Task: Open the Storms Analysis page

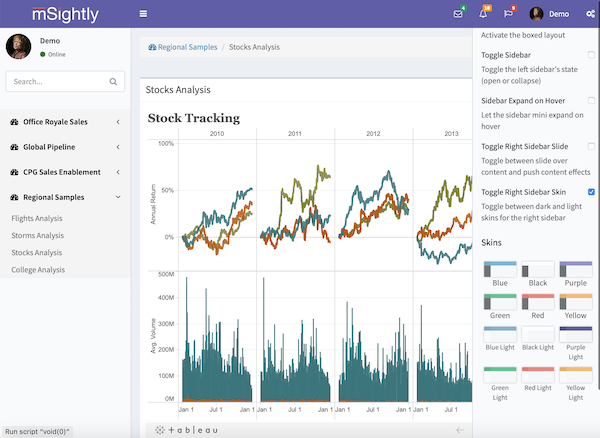Action: 38,236
